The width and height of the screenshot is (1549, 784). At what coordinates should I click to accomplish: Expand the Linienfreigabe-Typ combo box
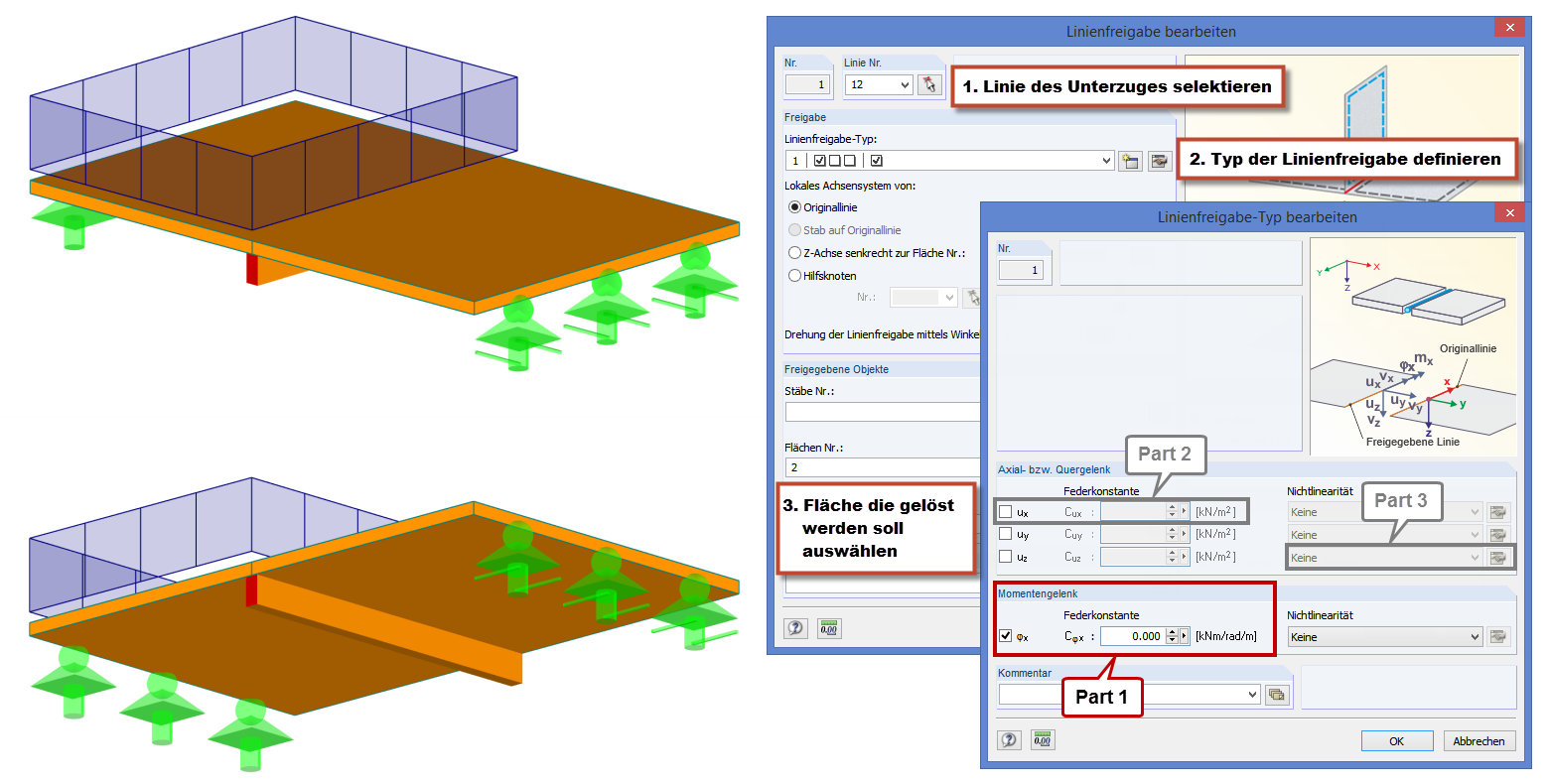click(x=1107, y=161)
